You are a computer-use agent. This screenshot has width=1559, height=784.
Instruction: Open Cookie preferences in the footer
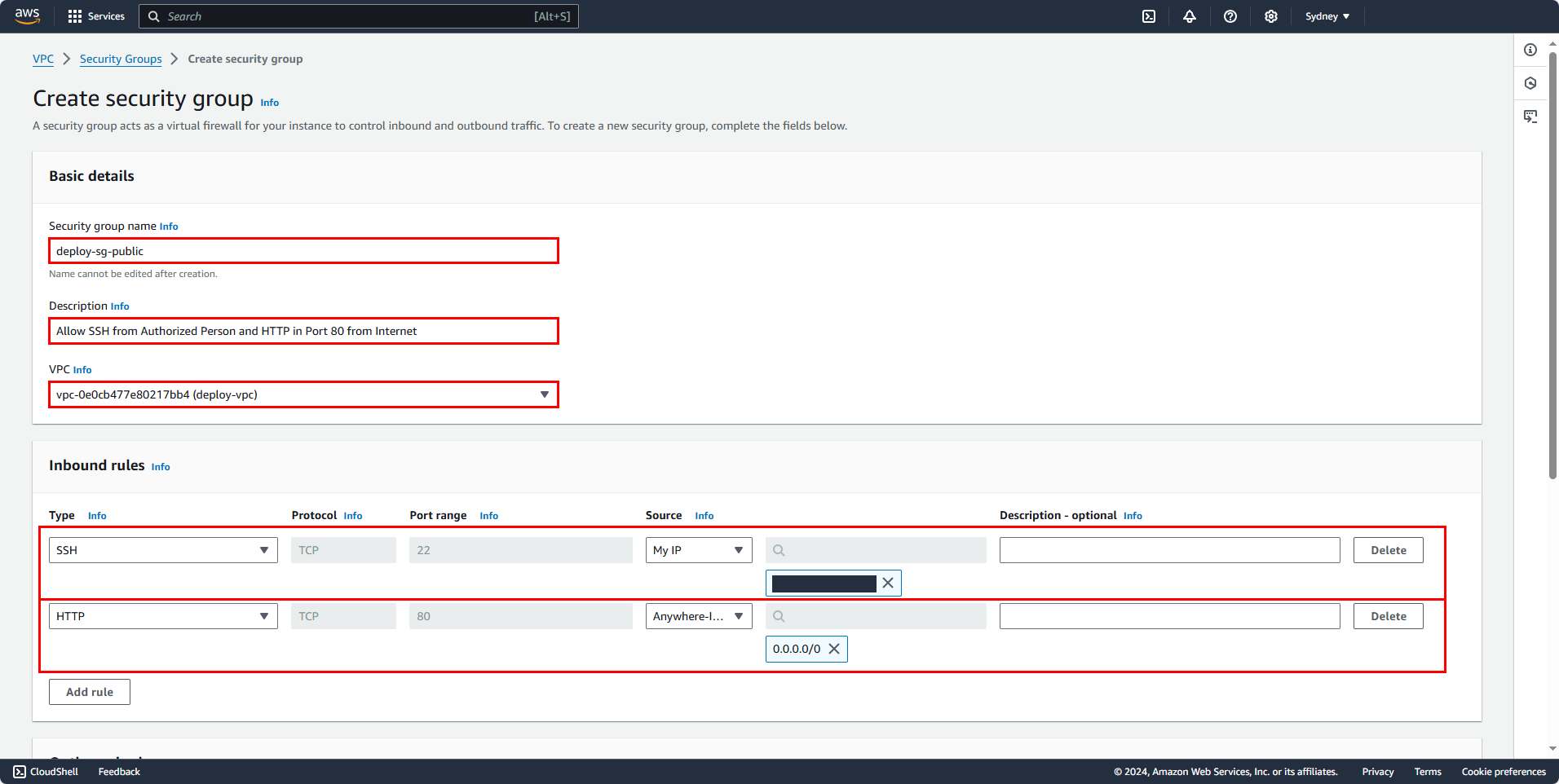pos(1504,772)
